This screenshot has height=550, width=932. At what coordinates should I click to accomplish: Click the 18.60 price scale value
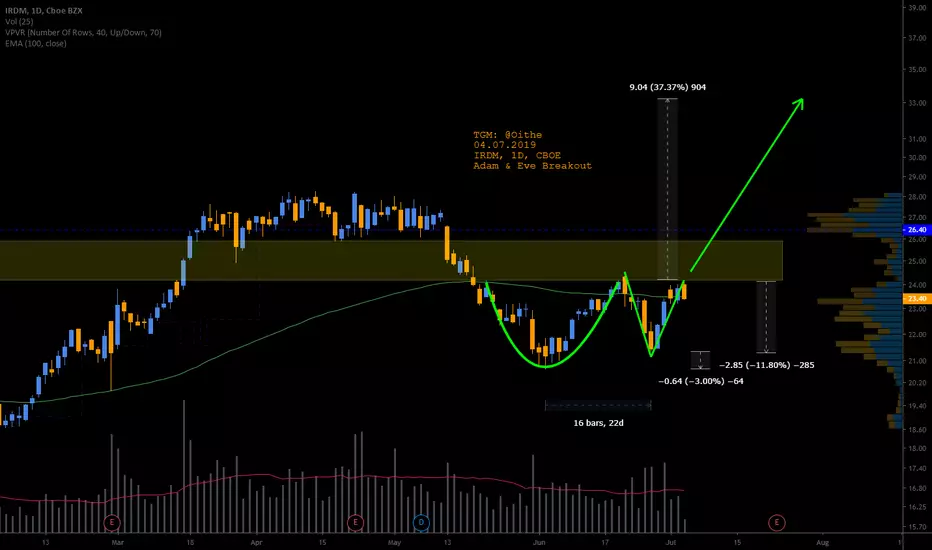[917, 429]
